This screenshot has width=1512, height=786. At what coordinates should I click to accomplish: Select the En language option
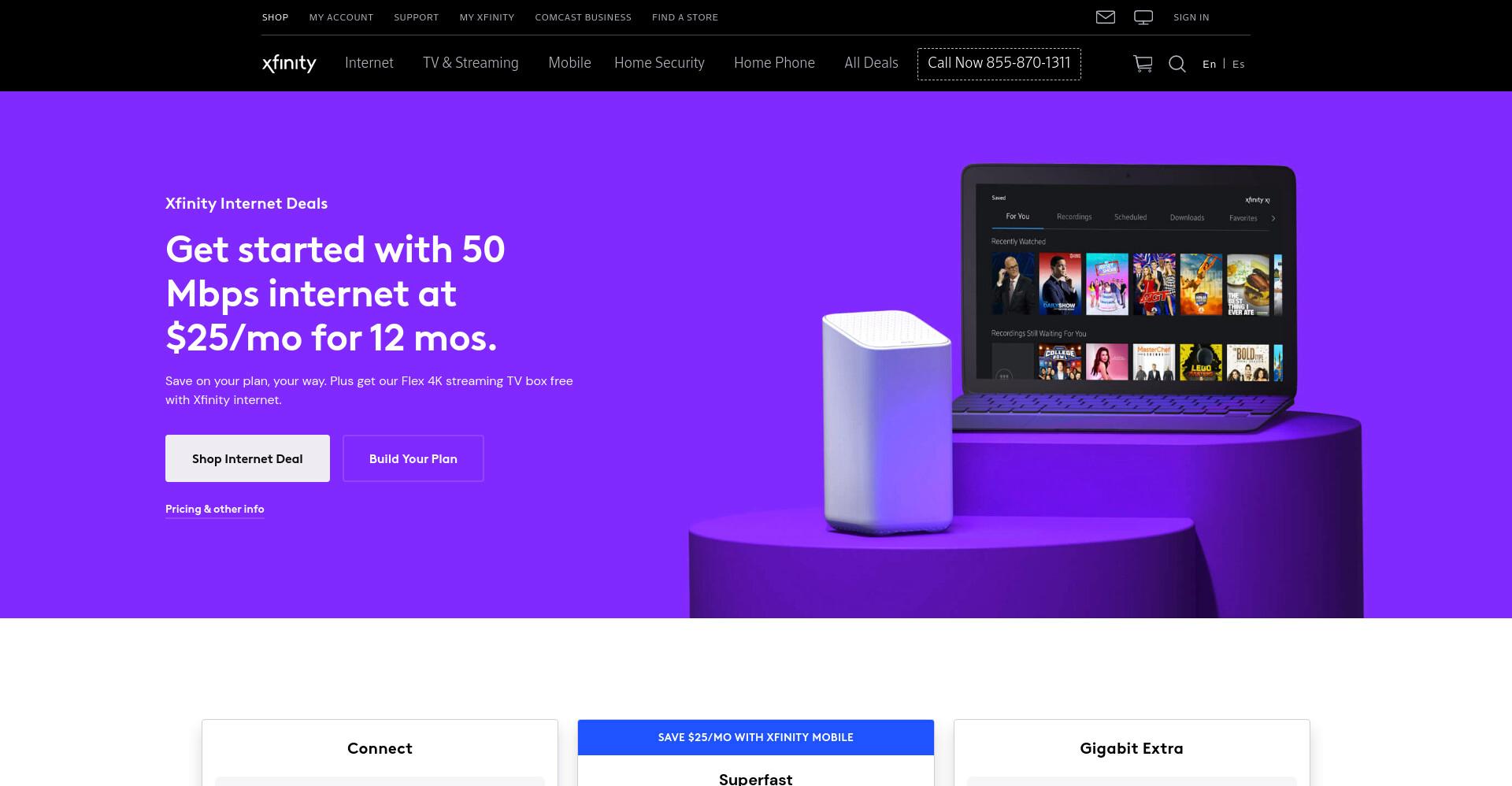pos(1209,64)
